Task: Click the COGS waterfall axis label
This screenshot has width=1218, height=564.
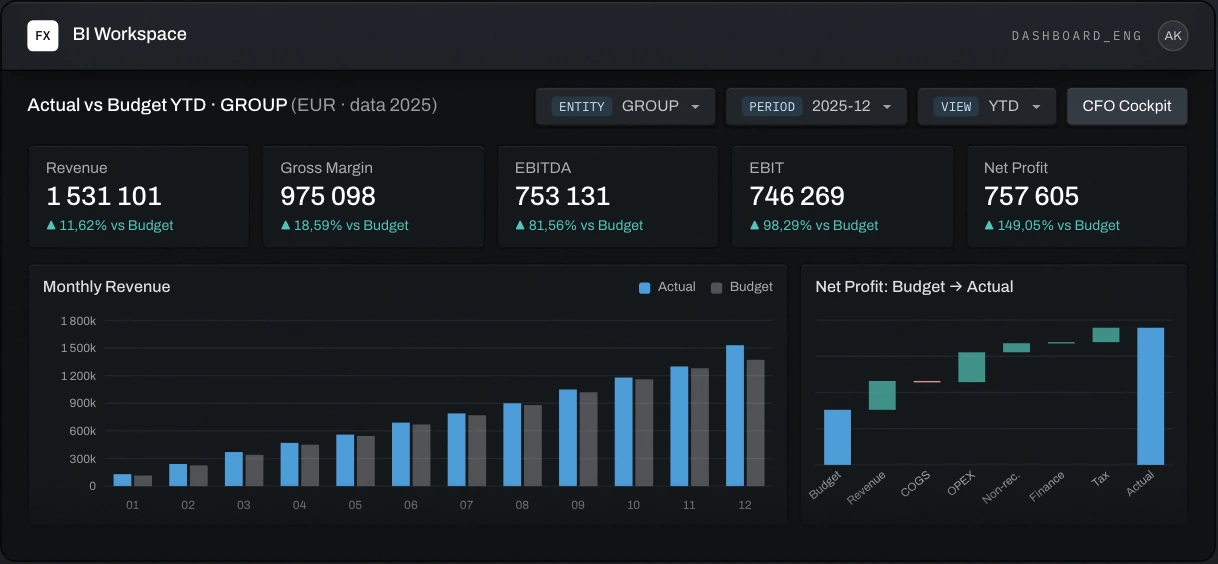Action: tap(917, 483)
